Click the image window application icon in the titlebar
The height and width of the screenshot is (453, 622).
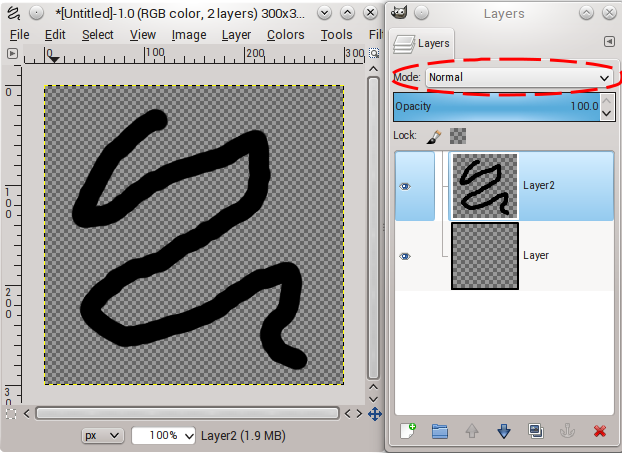[x=14, y=13]
